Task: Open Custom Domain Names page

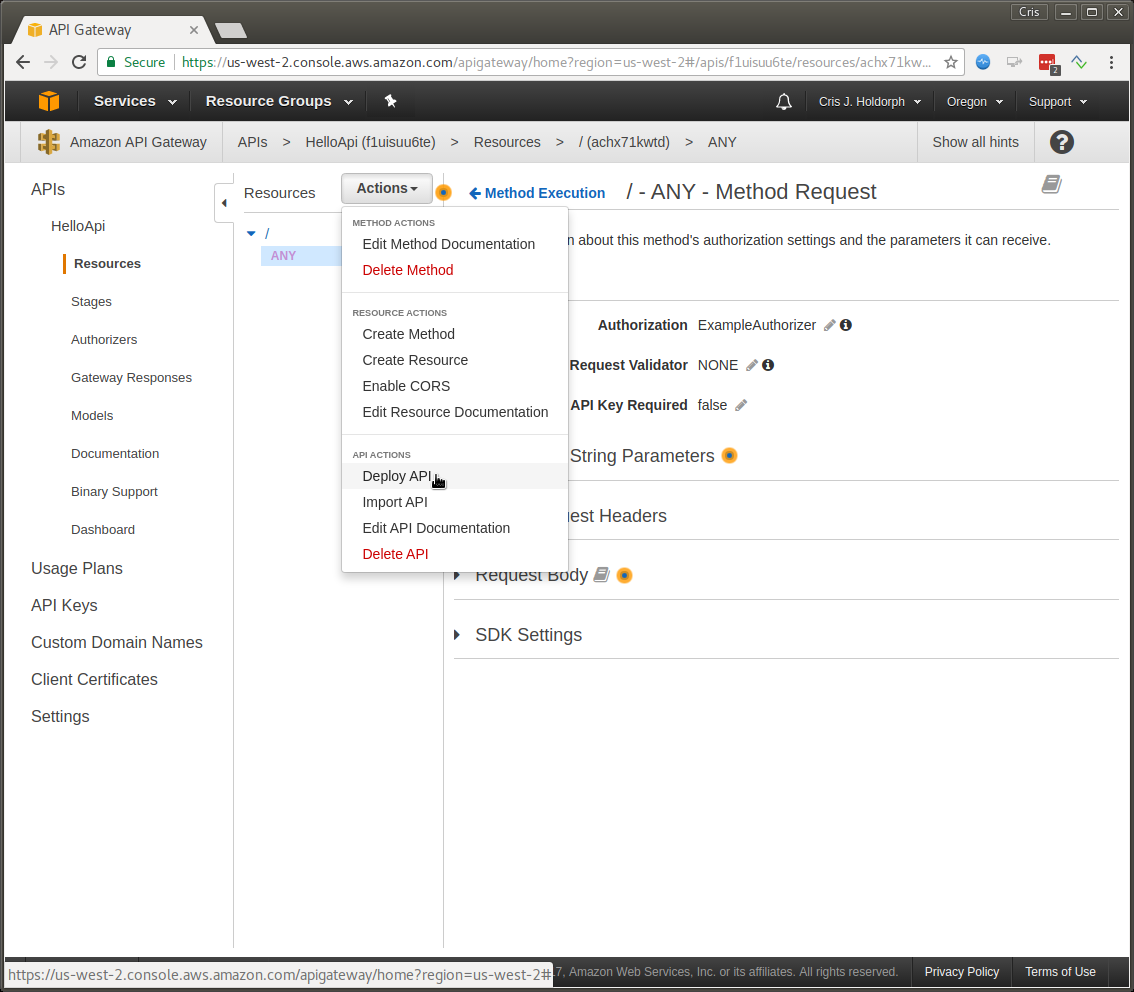Action: [x=116, y=642]
